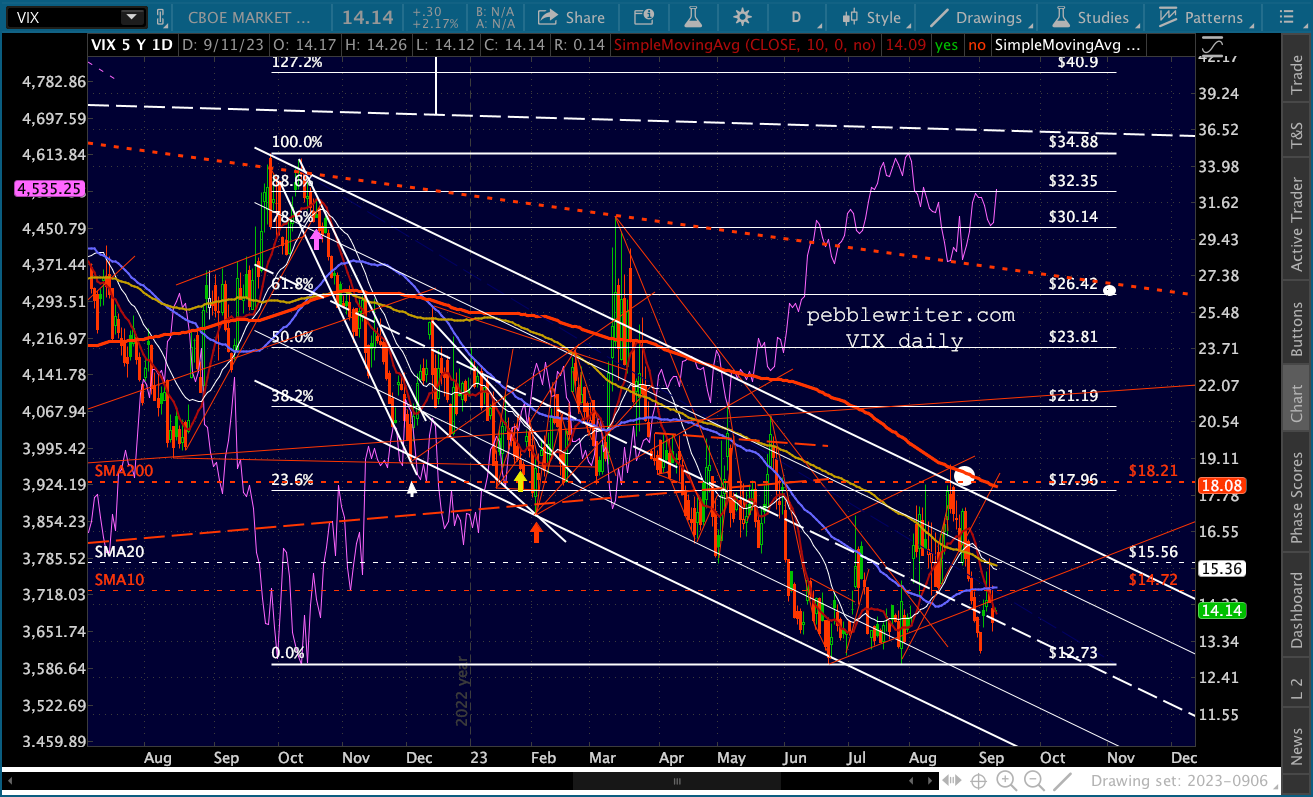Click the Share button
The height and width of the screenshot is (797, 1313).
(x=571, y=17)
